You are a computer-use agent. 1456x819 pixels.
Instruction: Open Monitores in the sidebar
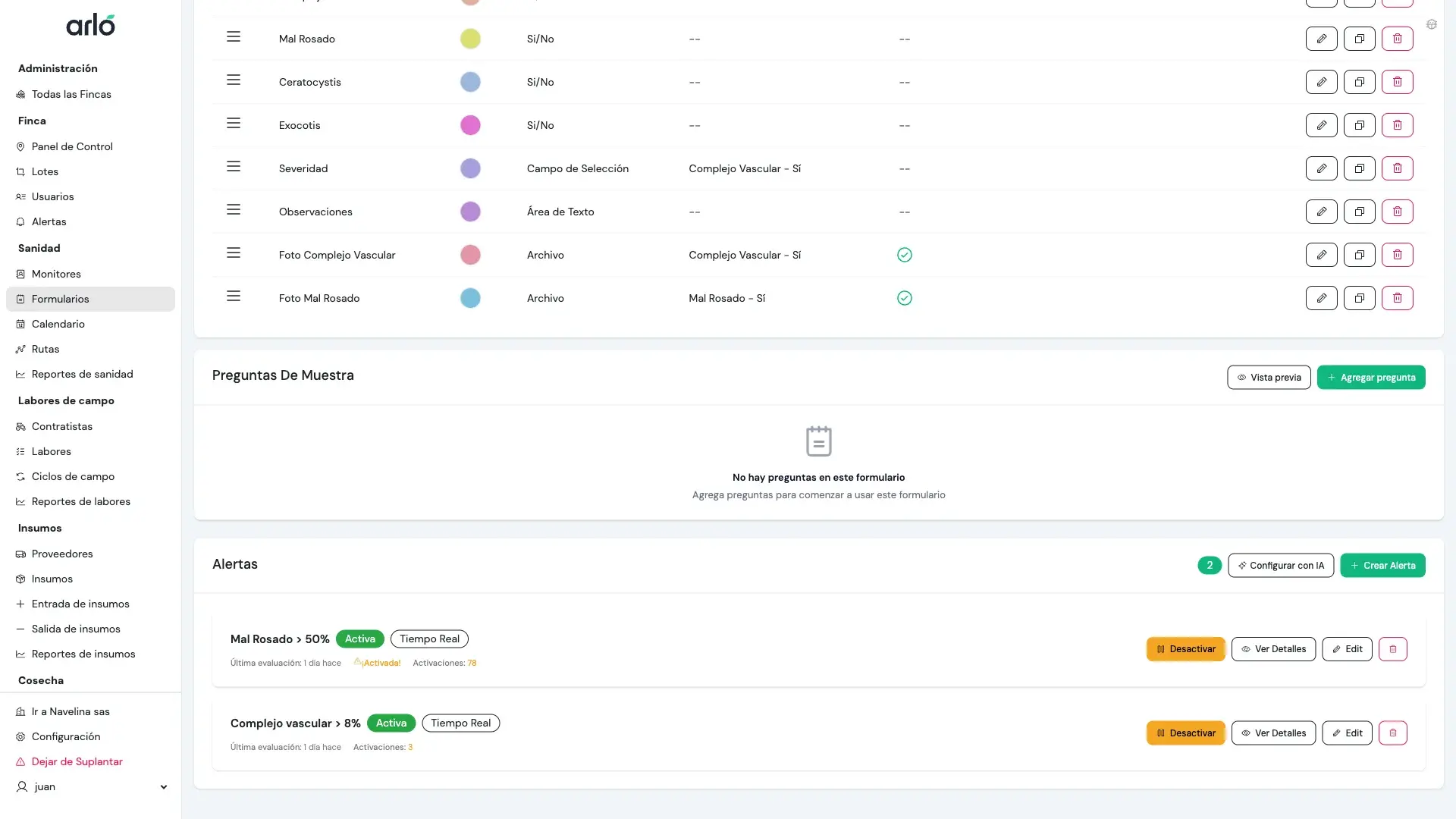56,274
